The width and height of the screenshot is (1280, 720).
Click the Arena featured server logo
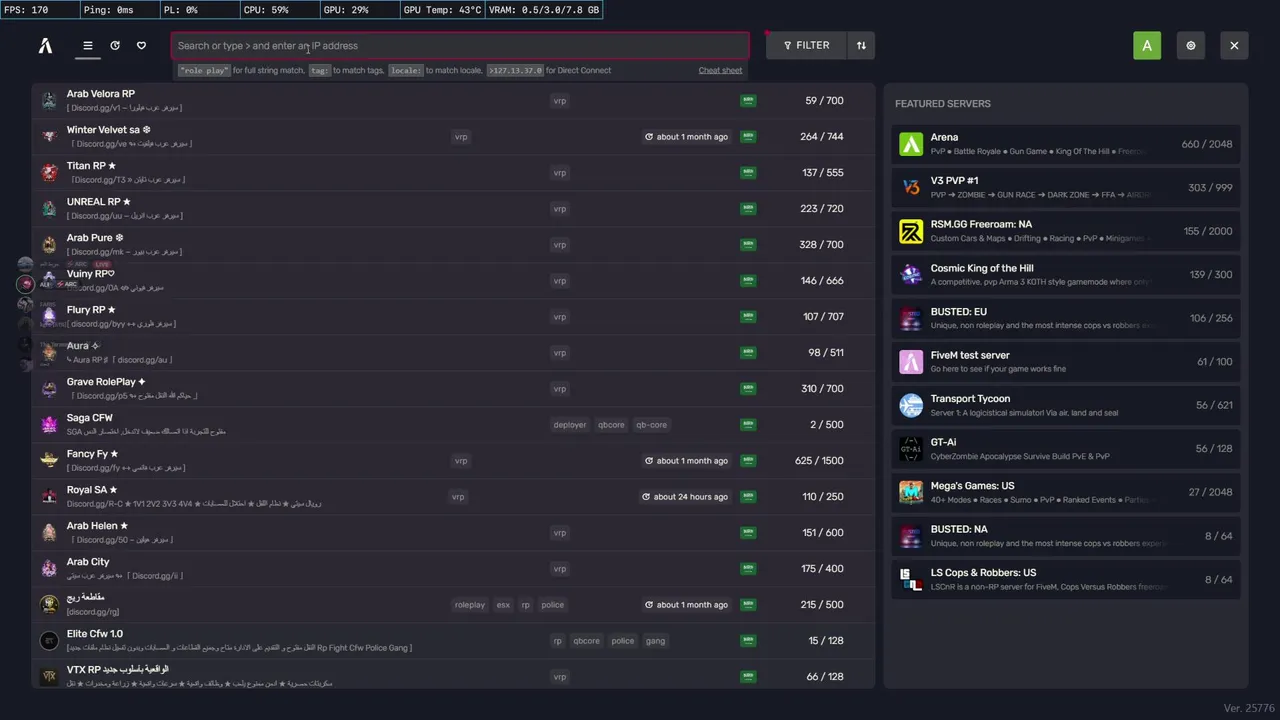pyautogui.click(x=911, y=144)
